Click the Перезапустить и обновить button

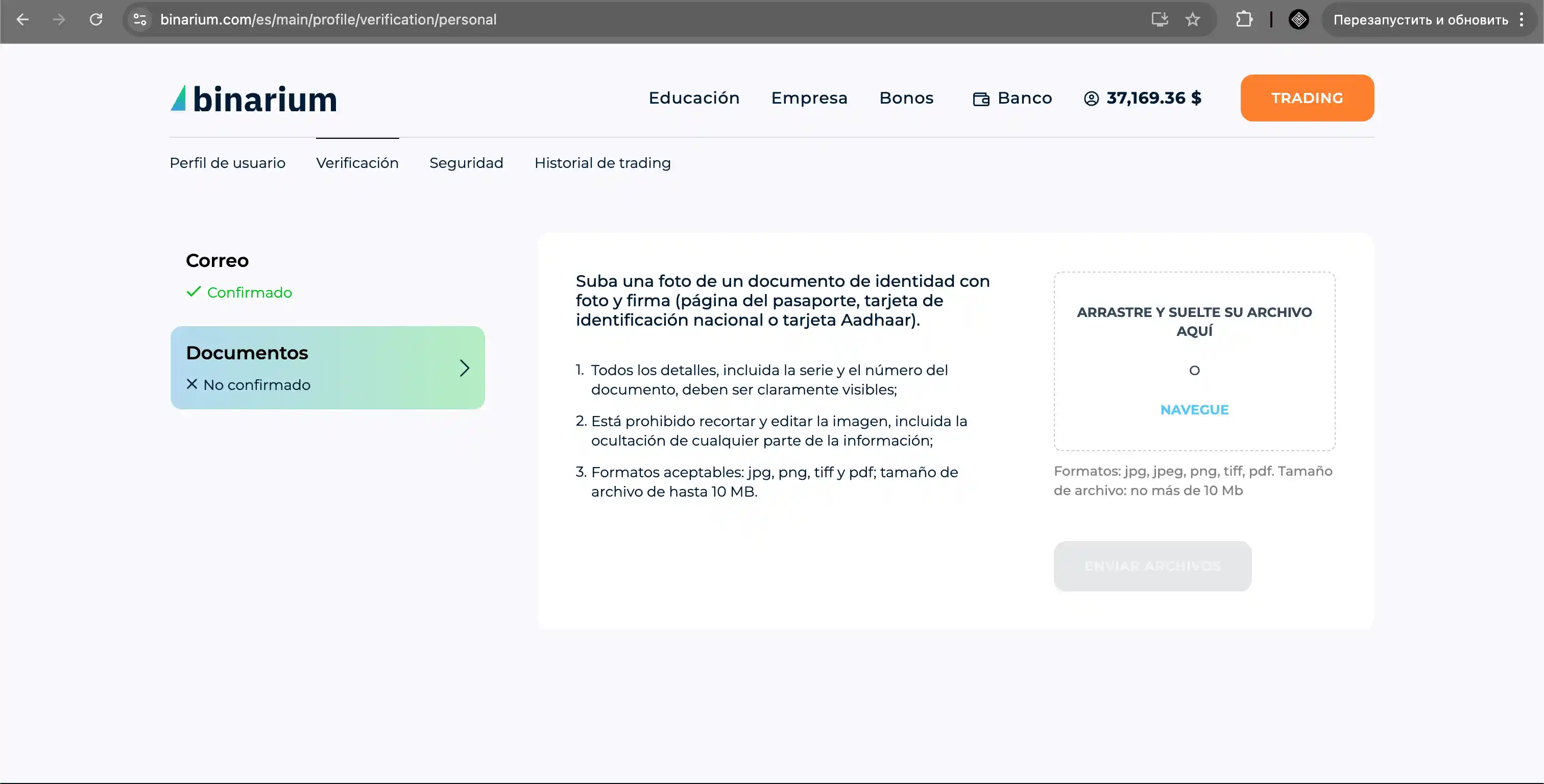pos(1420,19)
